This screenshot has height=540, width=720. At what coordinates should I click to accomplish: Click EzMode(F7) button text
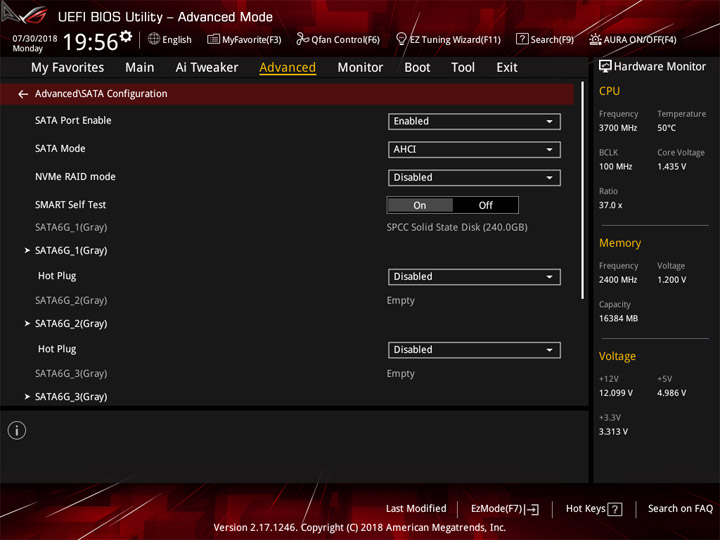click(x=497, y=509)
